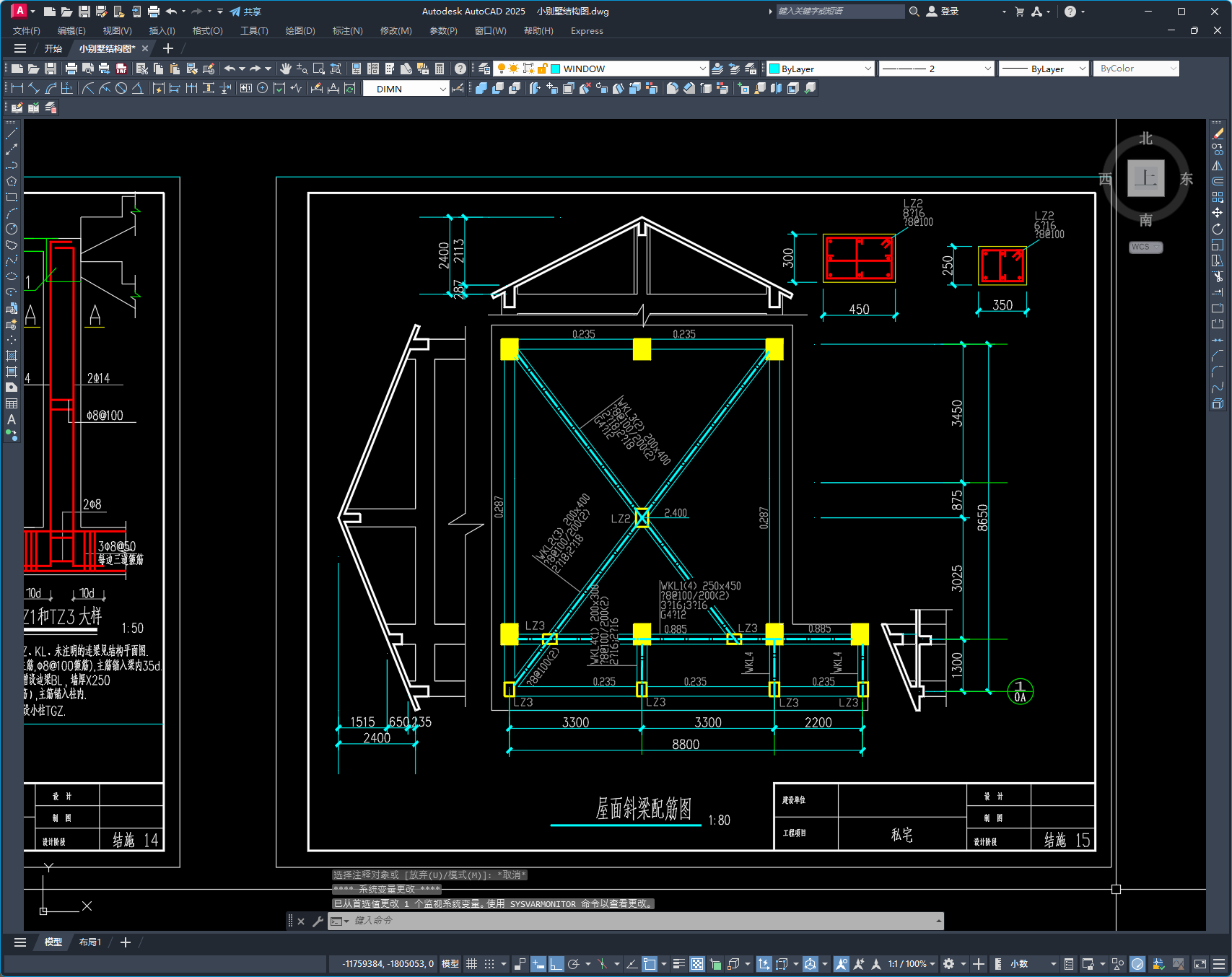Open the 文件(F) menu

pyautogui.click(x=27, y=31)
